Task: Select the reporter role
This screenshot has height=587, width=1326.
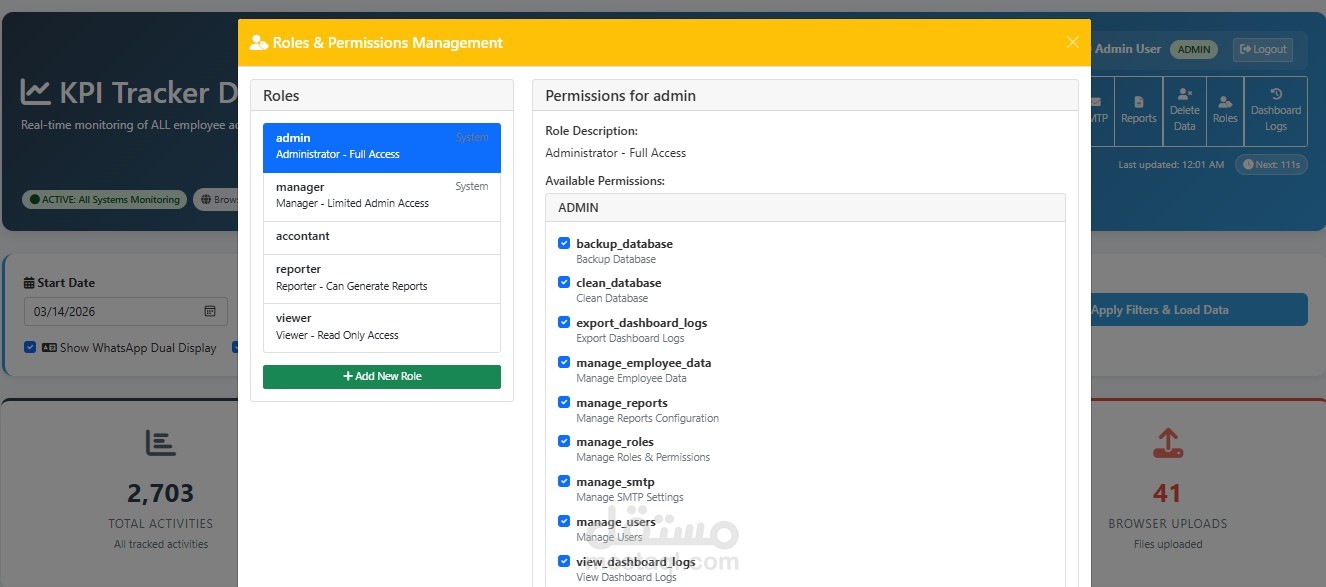Action: (x=381, y=278)
